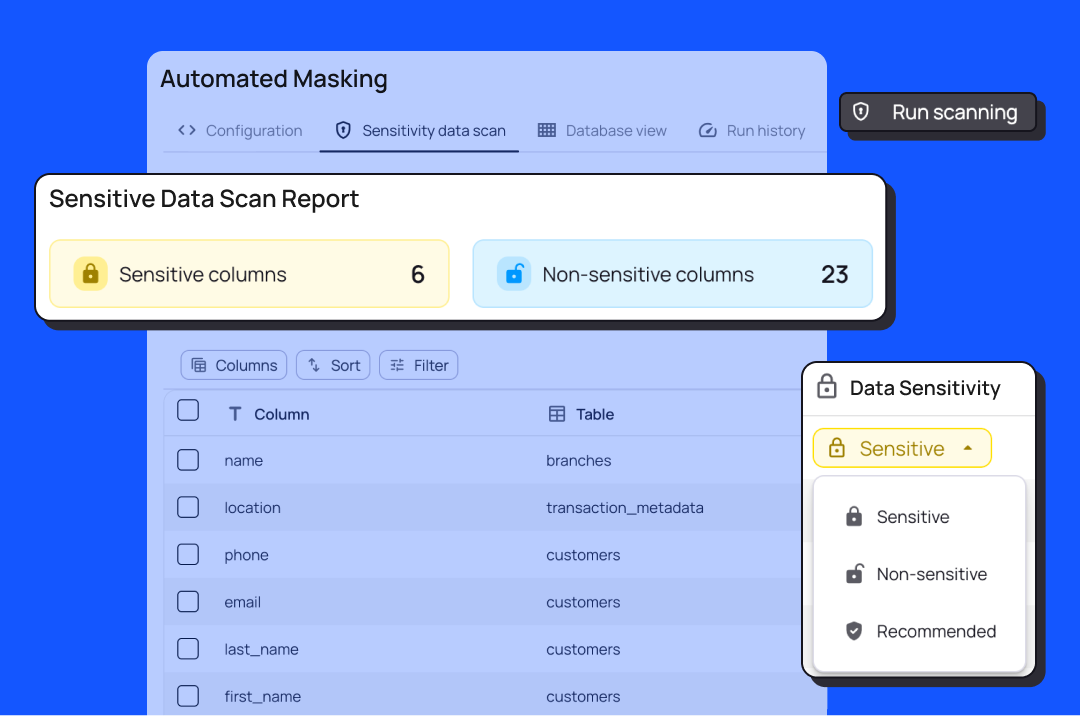Screen dimensions: 1080x716
Task: Select the Sensitive columns card
Action: coord(249,274)
